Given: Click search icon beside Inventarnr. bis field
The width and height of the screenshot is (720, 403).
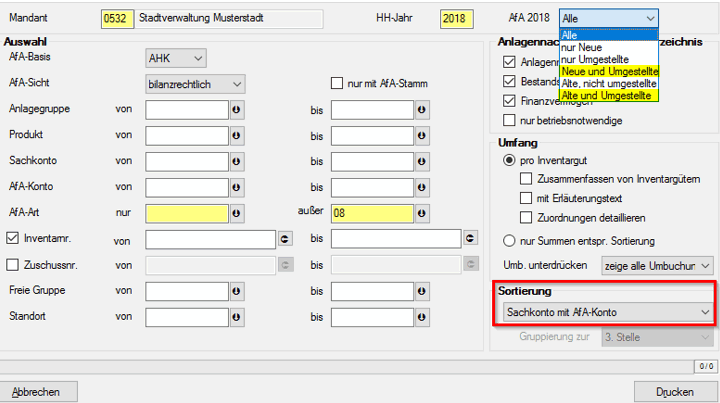Looking at the screenshot, I should 468,239.
